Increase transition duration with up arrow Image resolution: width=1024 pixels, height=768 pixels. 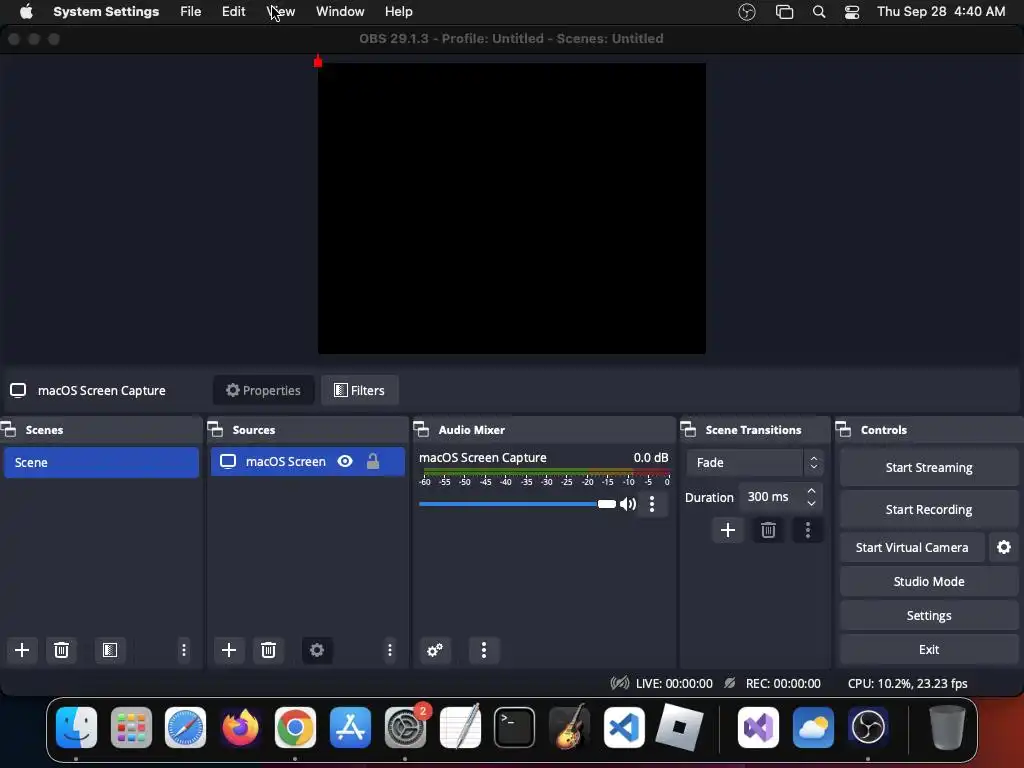click(x=811, y=490)
